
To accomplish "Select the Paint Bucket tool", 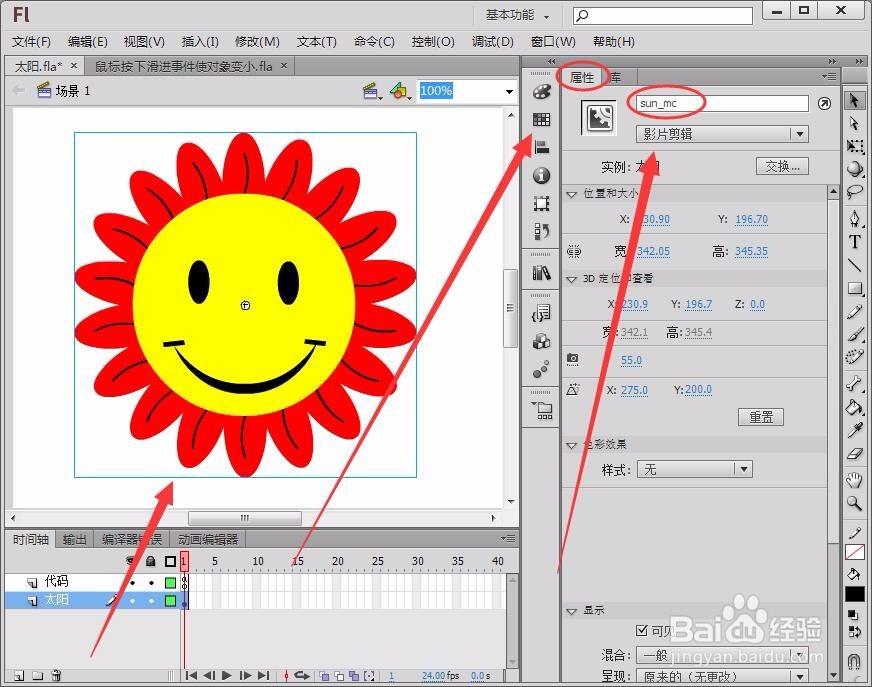I will 855,407.
